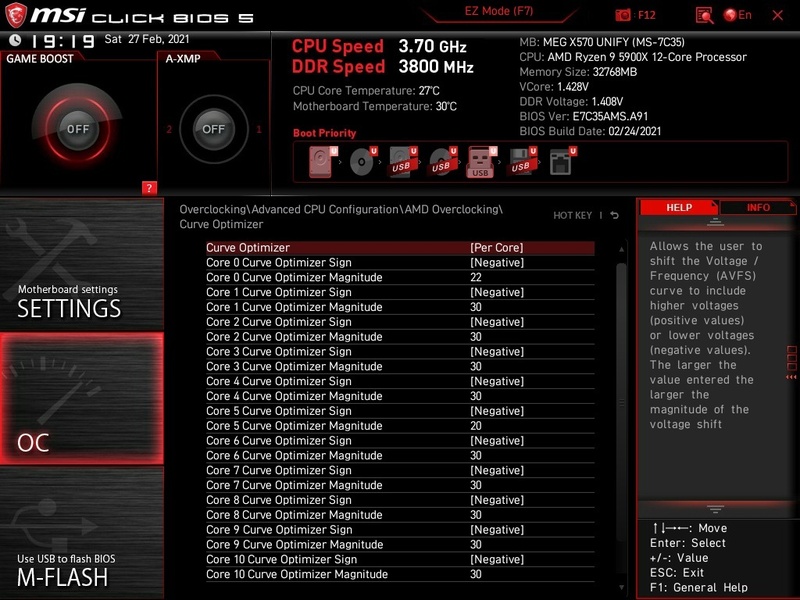Screen dimensions: 800x600
Task: Open the M-FLASH section
Action: [82, 533]
